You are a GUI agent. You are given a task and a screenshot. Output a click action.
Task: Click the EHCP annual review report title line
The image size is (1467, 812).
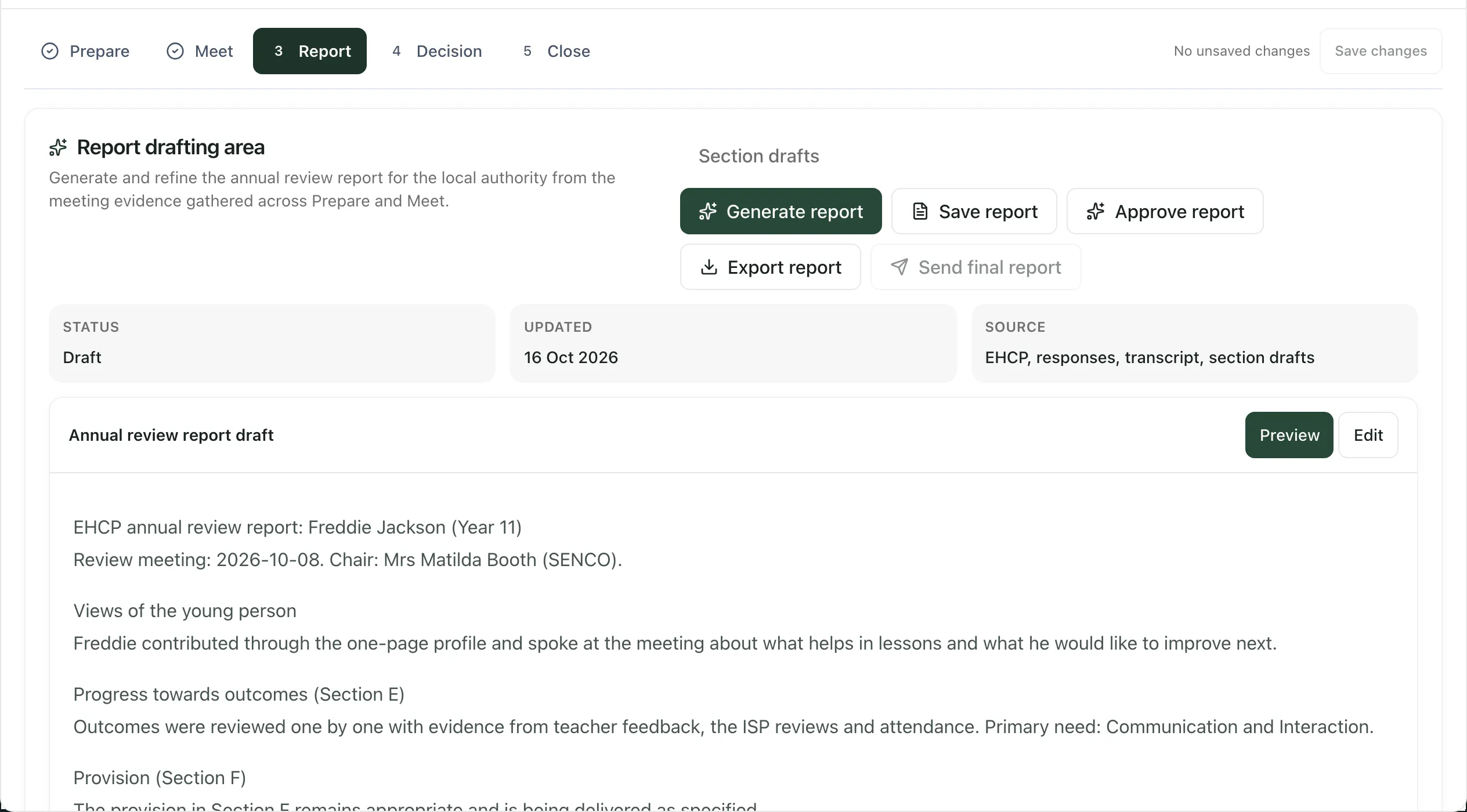point(298,527)
